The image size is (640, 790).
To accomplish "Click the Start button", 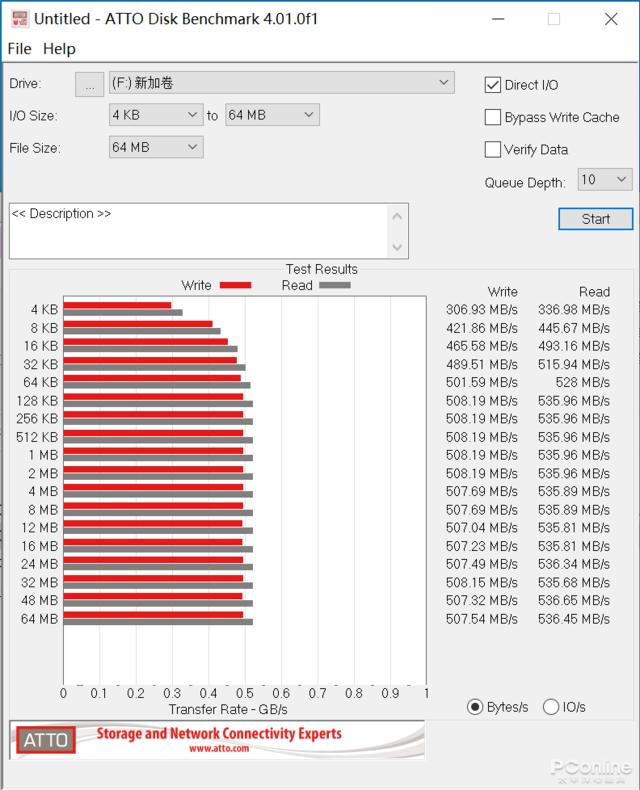I will point(596,219).
